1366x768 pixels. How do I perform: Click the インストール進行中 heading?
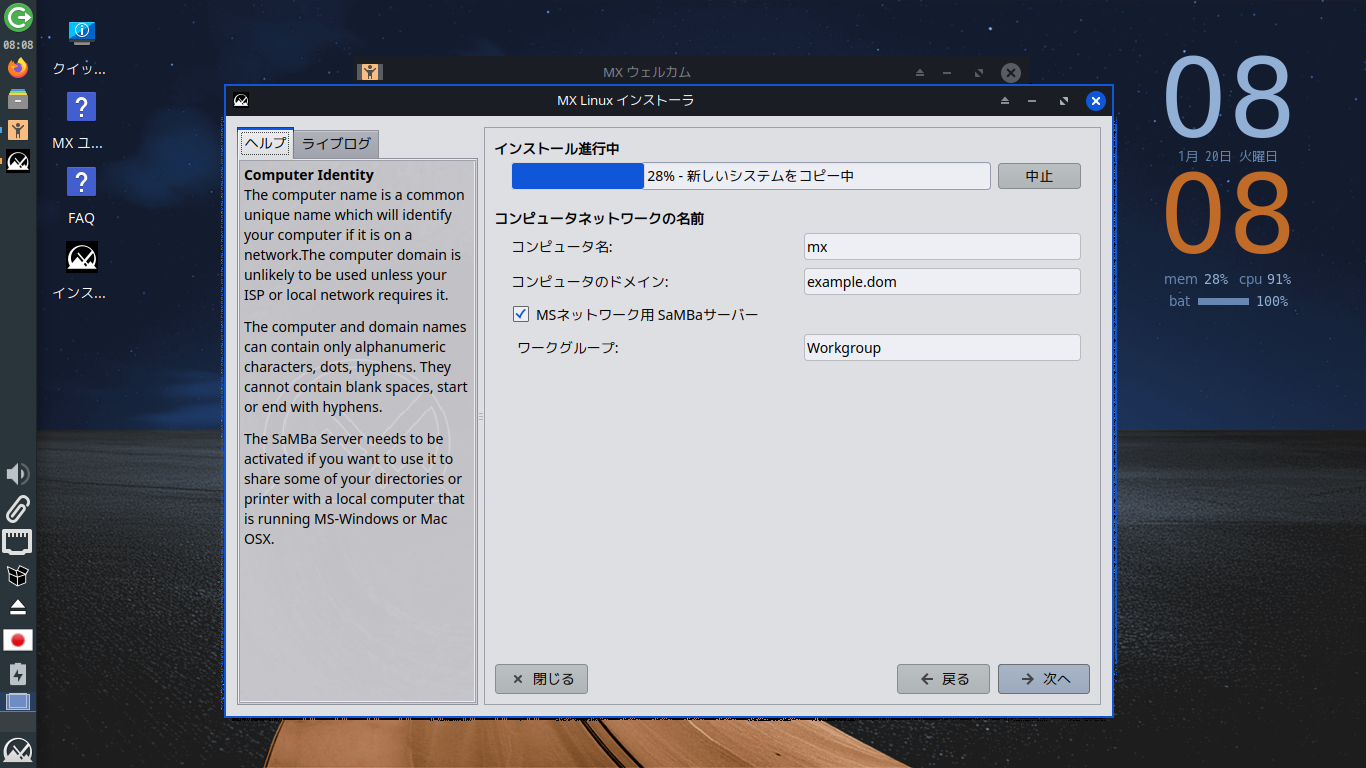(x=557, y=149)
